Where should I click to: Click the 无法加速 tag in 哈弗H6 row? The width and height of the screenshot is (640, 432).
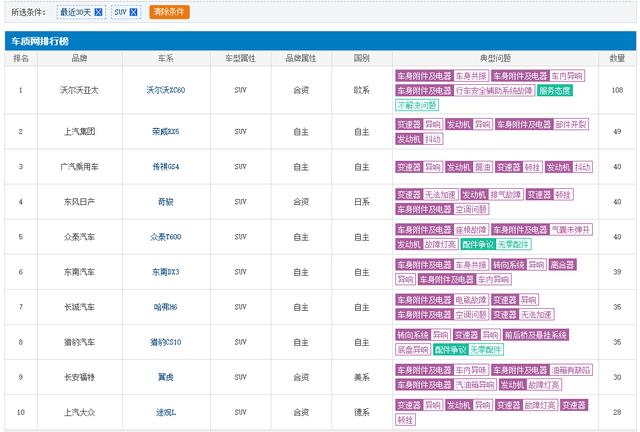536,315
